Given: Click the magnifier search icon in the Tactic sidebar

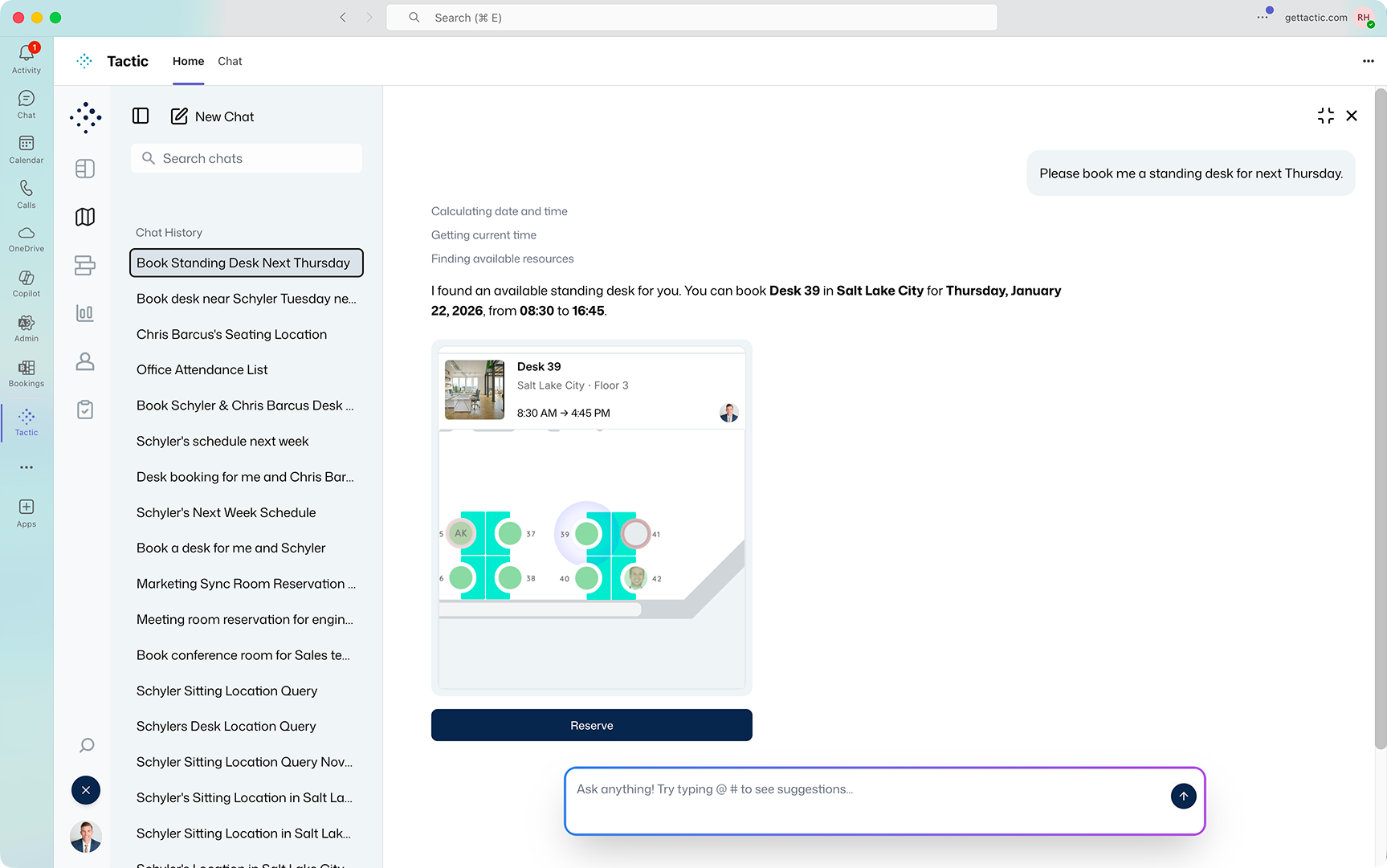Looking at the screenshot, I should [x=87, y=746].
